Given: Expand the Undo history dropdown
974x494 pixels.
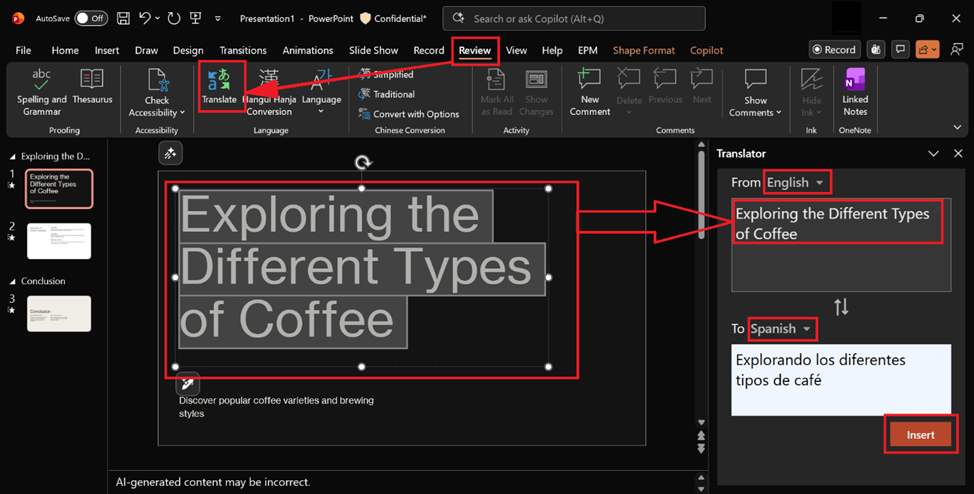Looking at the screenshot, I should point(158,19).
